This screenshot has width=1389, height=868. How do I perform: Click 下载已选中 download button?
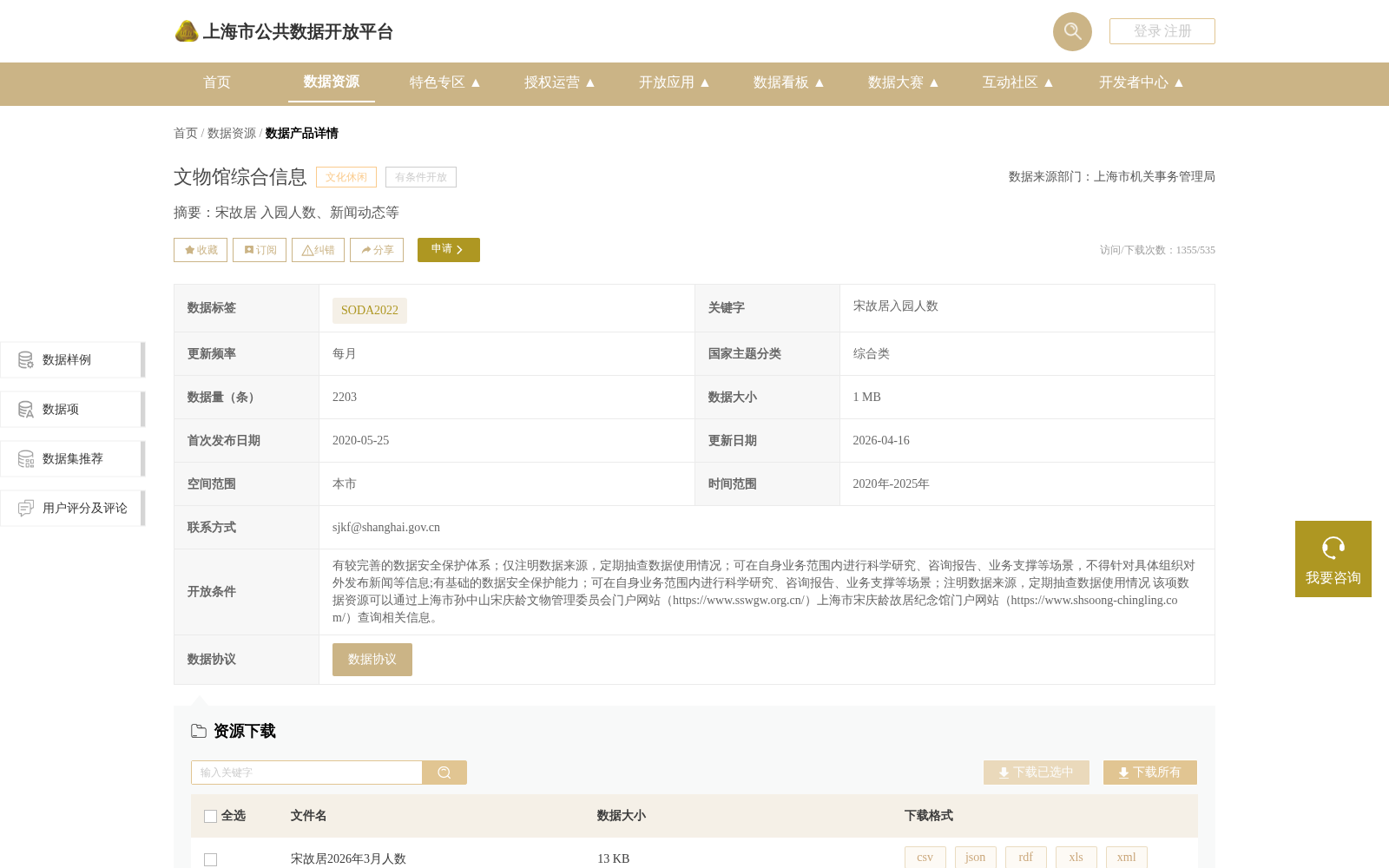point(1037,773)
